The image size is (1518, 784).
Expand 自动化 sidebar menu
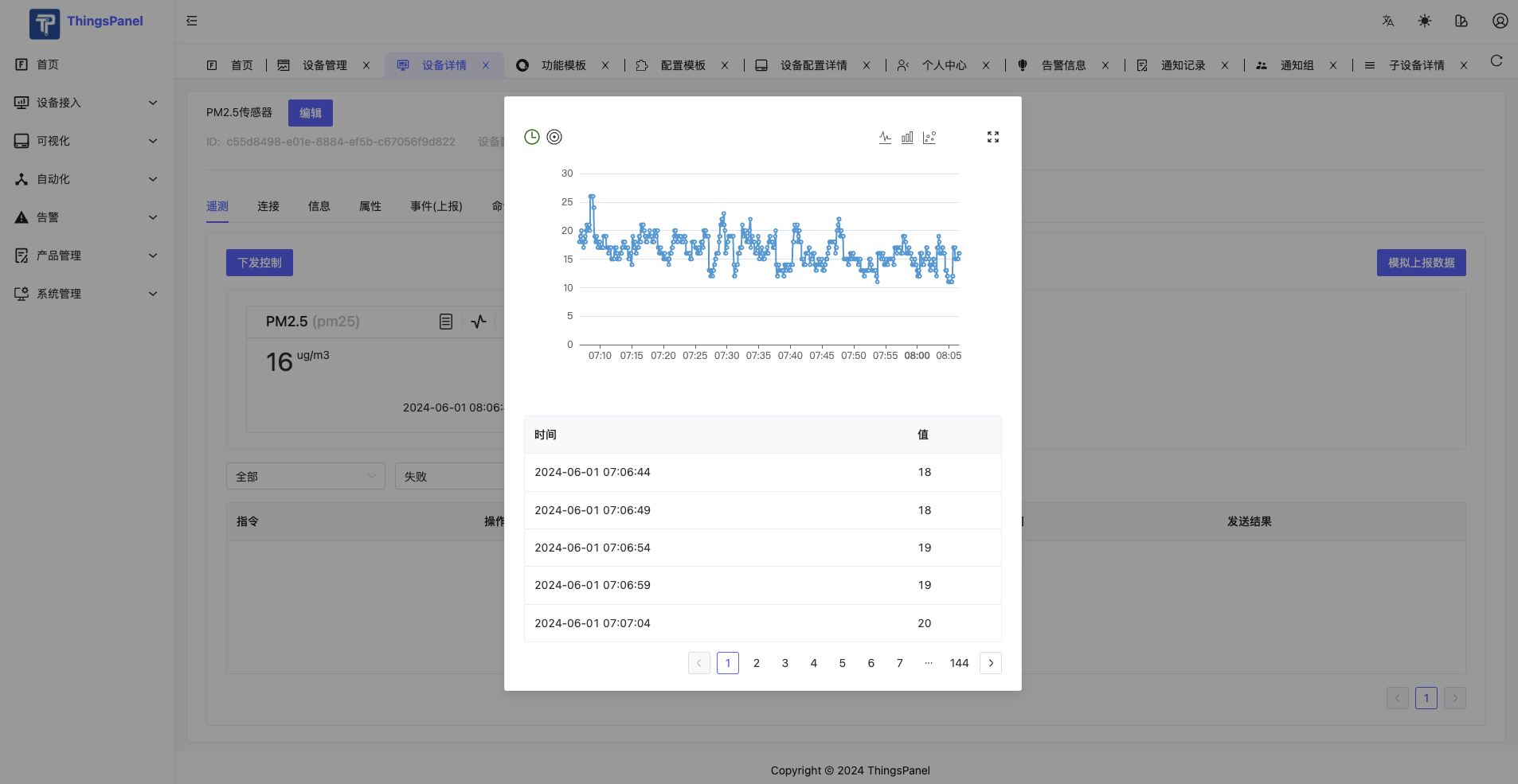coord(87,179)
